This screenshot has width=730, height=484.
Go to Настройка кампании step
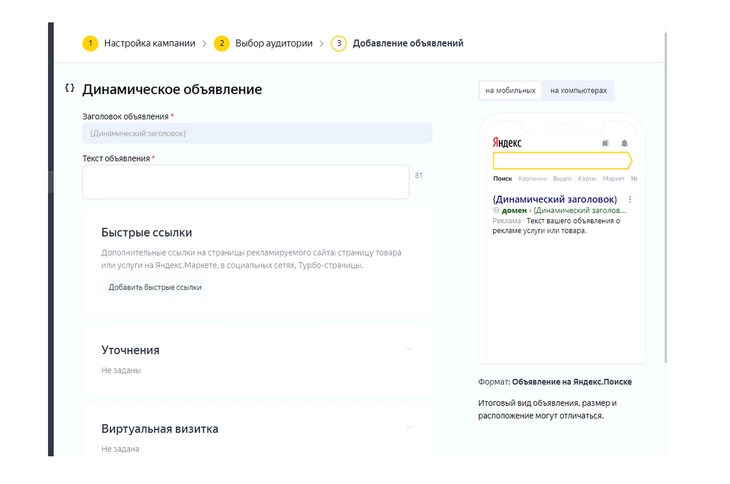(149, 43)
